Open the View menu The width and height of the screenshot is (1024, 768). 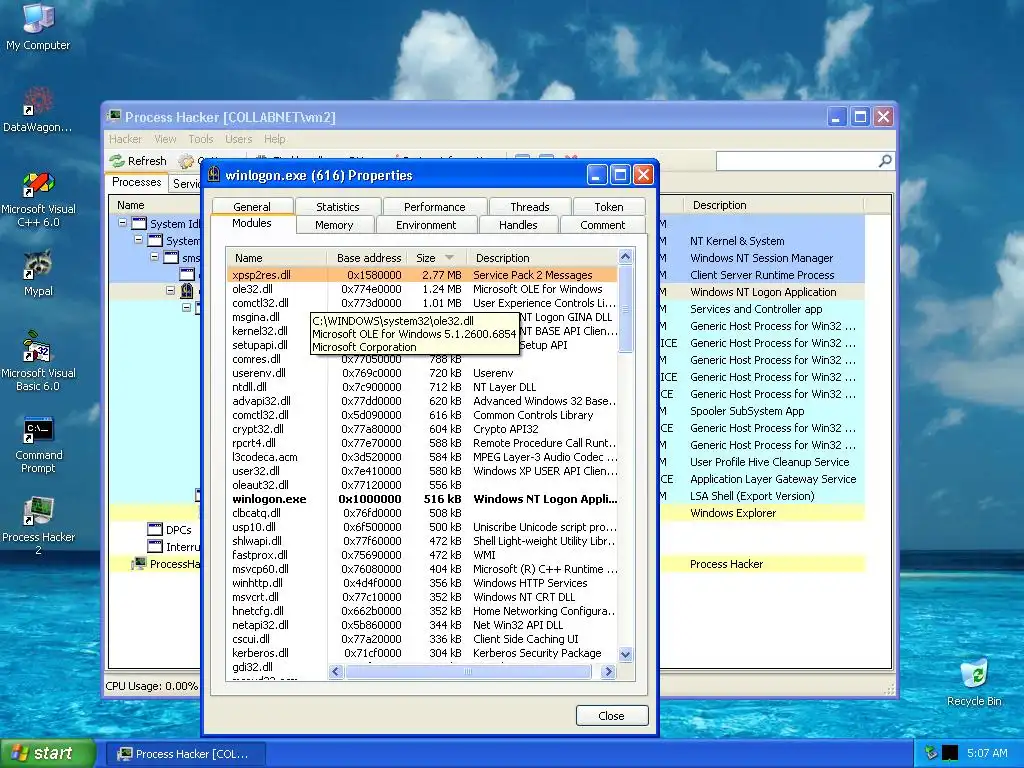pyautogui.click(x=165, y=138)
